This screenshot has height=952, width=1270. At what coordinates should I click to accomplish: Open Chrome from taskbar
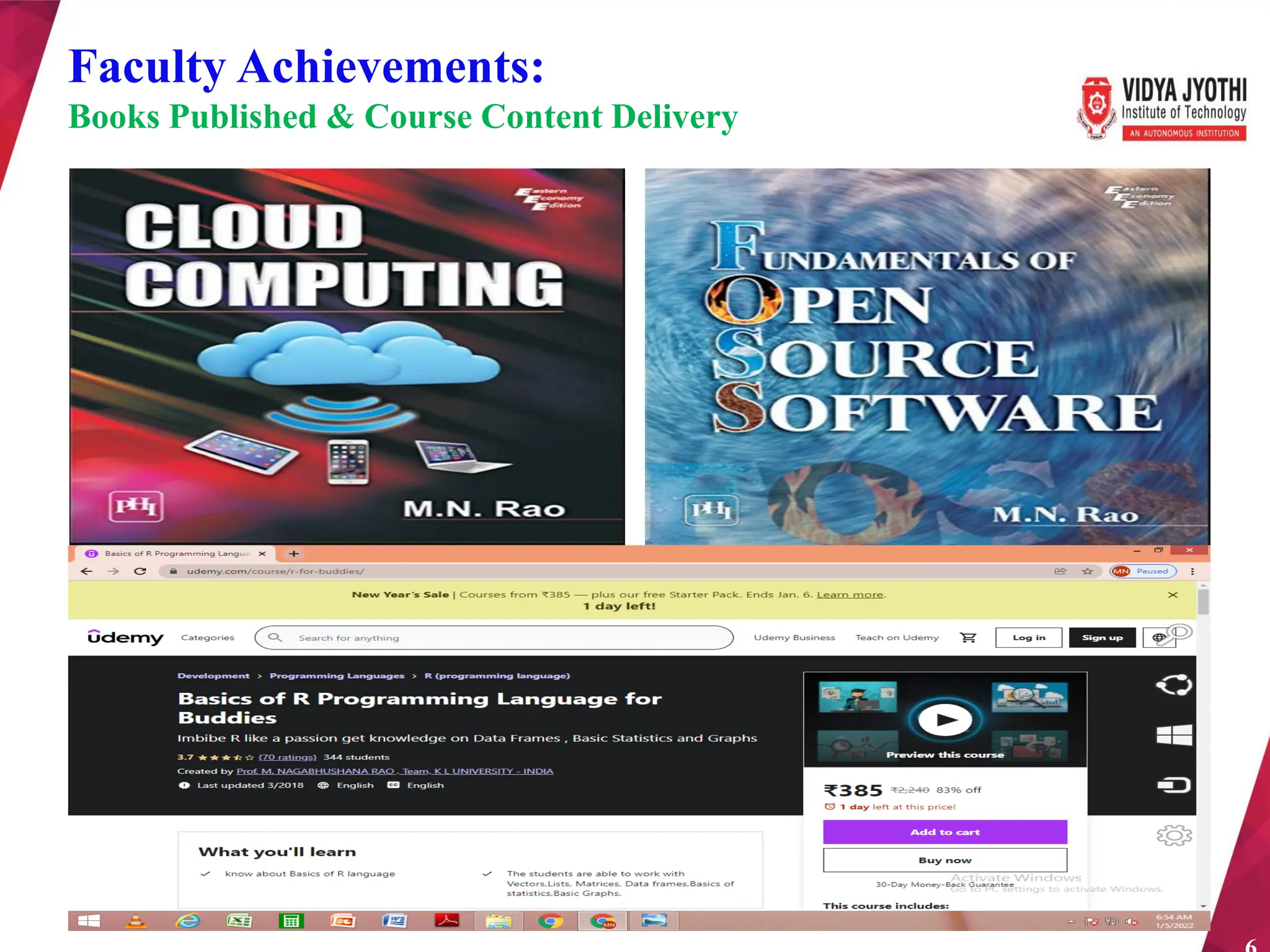tap(550, 921)
